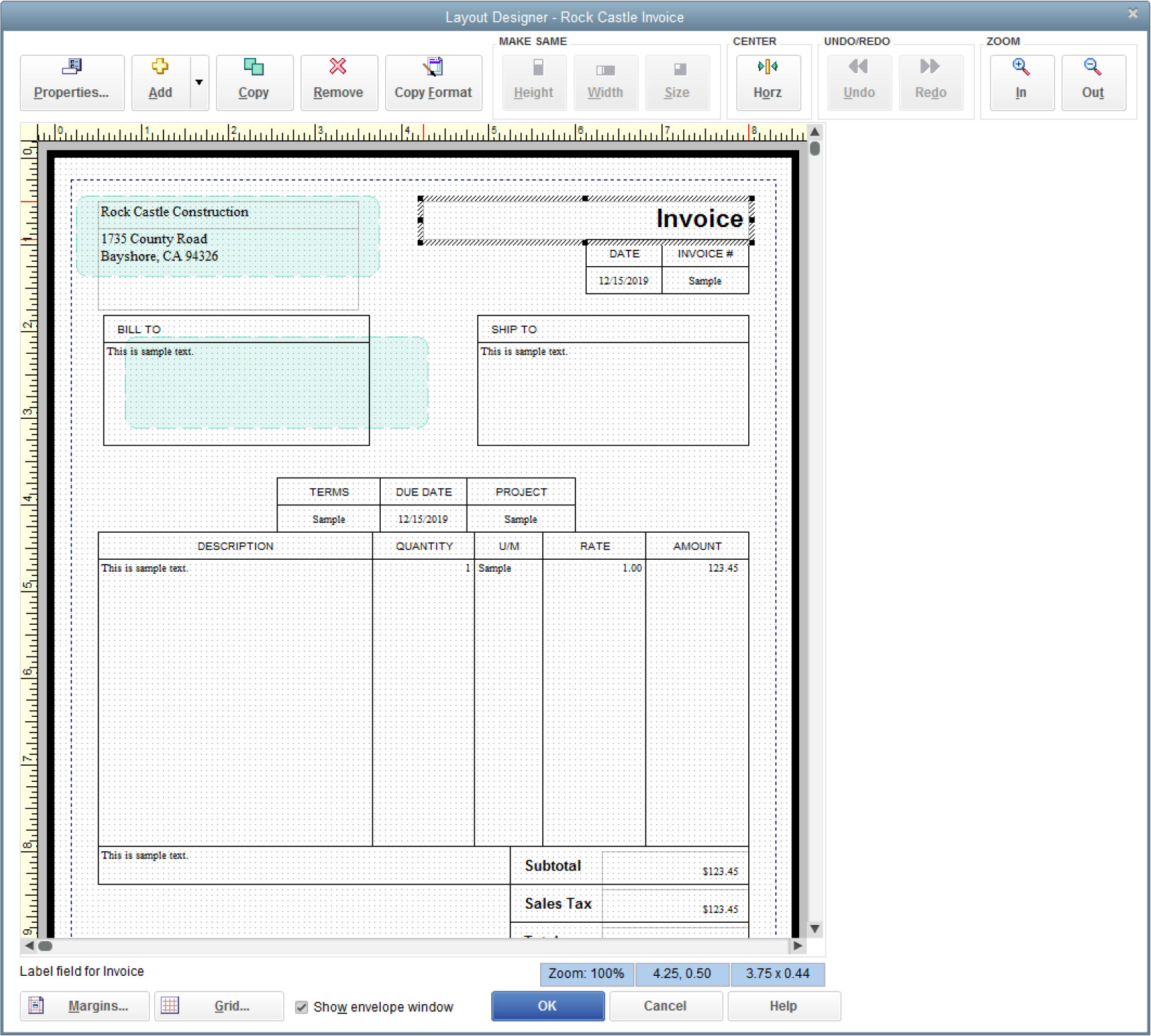Select the QUANTITY column header

click(424, 546)
